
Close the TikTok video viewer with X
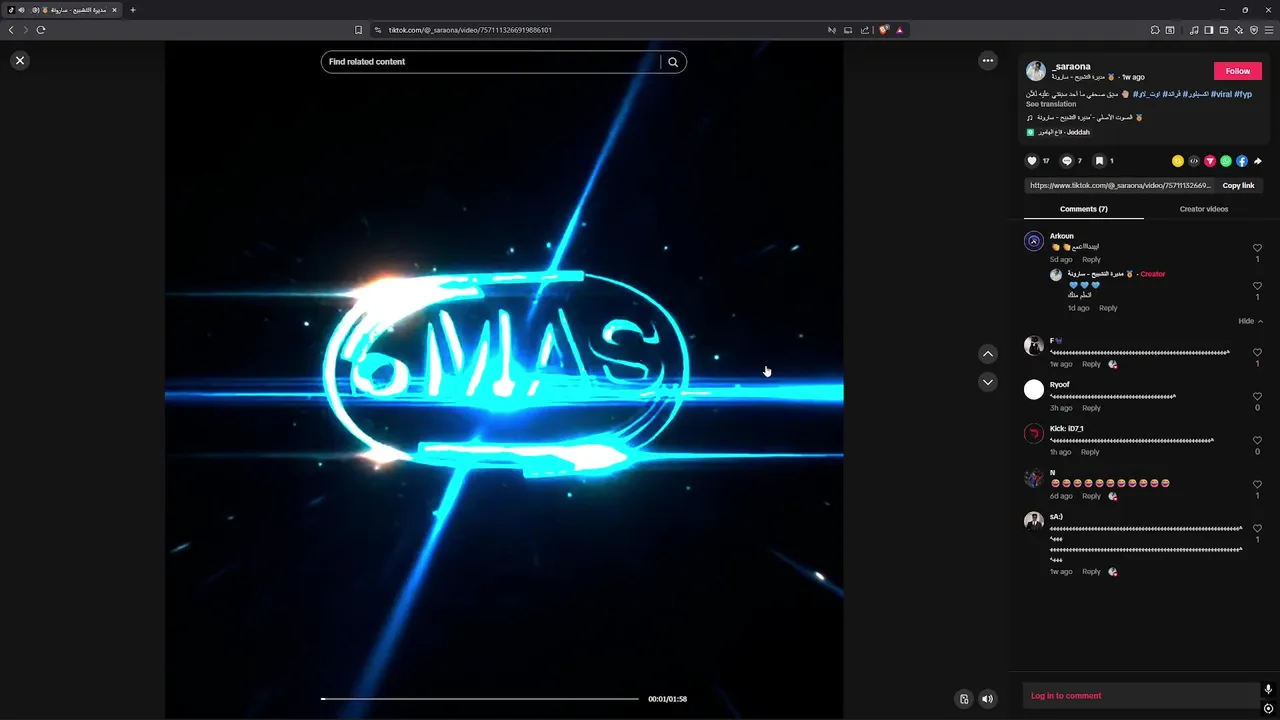point(20,60)
